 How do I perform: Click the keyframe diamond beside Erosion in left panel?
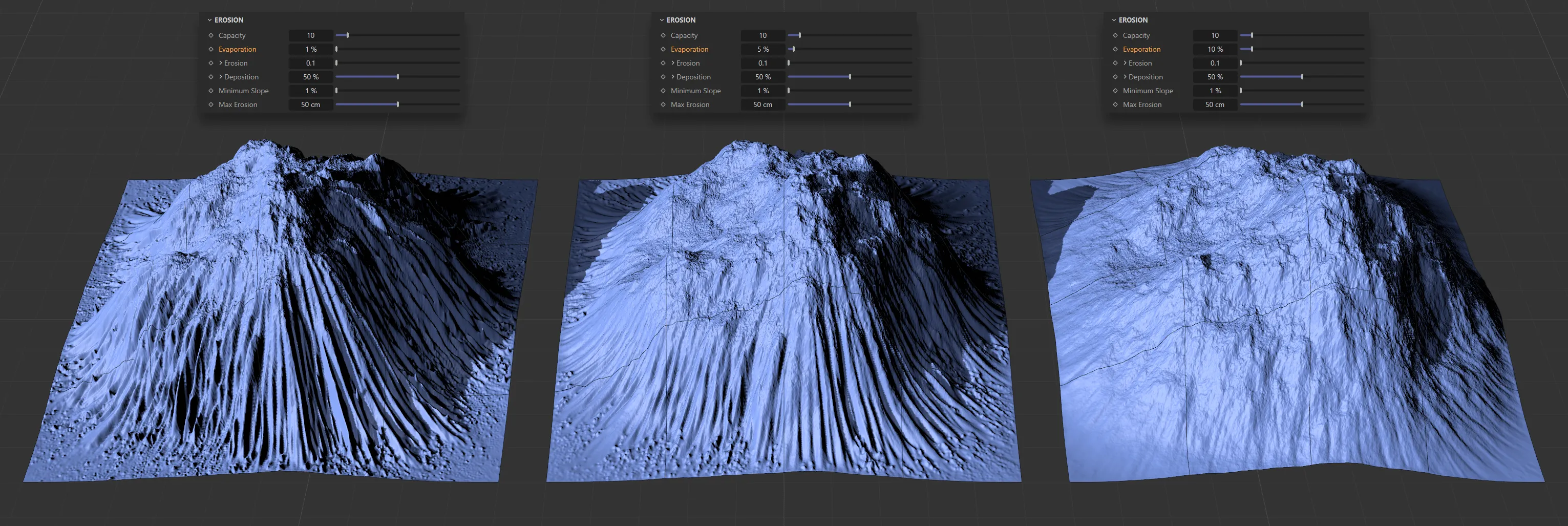pyautogui.click(x=210, y=62)
